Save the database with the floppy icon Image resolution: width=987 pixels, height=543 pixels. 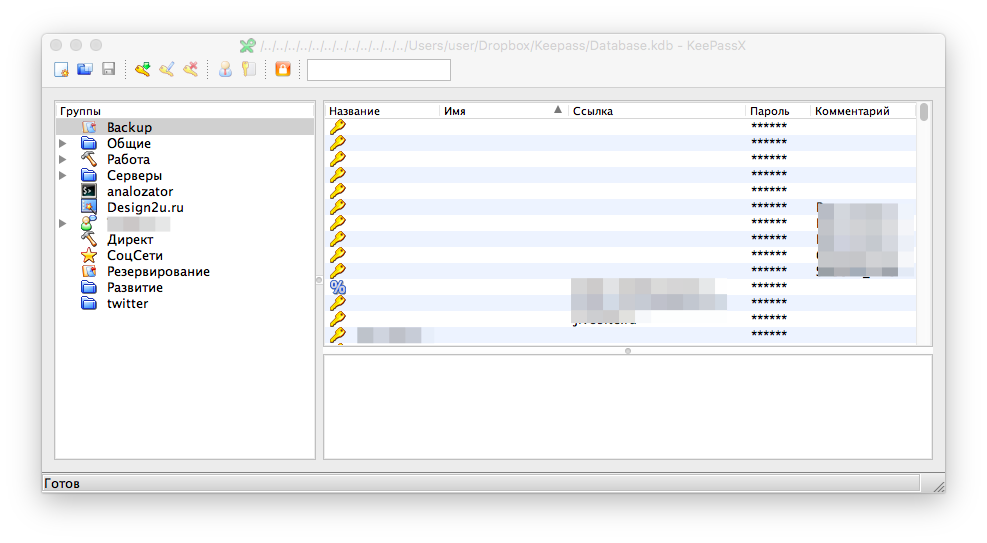(109, 69)
